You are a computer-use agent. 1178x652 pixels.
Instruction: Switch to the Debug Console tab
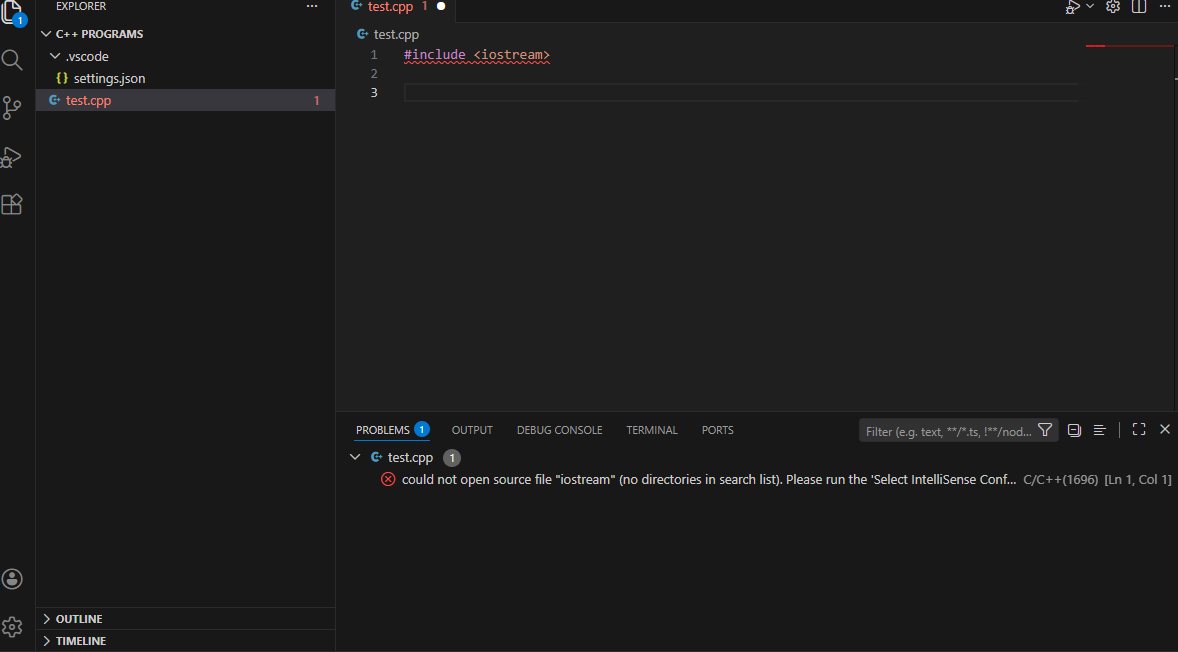click(x=559, y=430)
